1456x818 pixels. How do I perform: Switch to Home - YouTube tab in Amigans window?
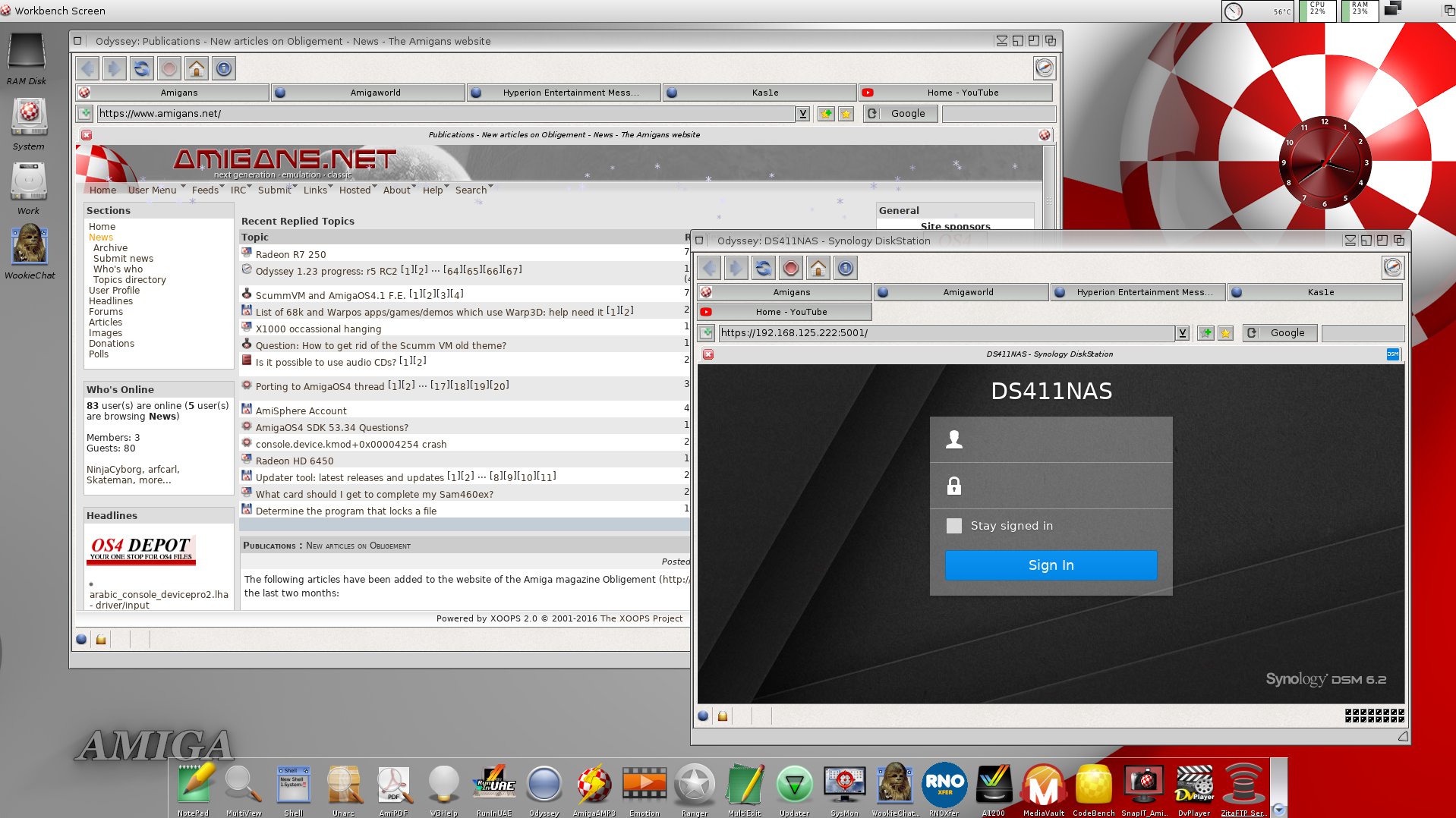(956, 93)
